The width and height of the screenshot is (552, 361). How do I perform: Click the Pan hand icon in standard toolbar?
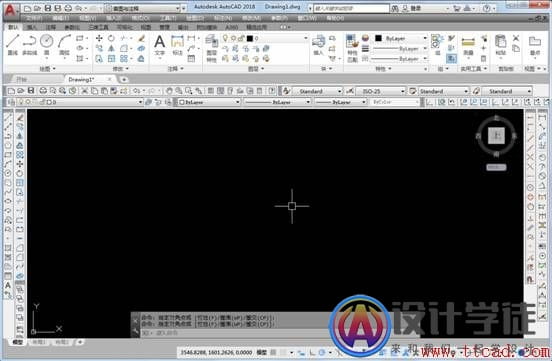[169, 91]
